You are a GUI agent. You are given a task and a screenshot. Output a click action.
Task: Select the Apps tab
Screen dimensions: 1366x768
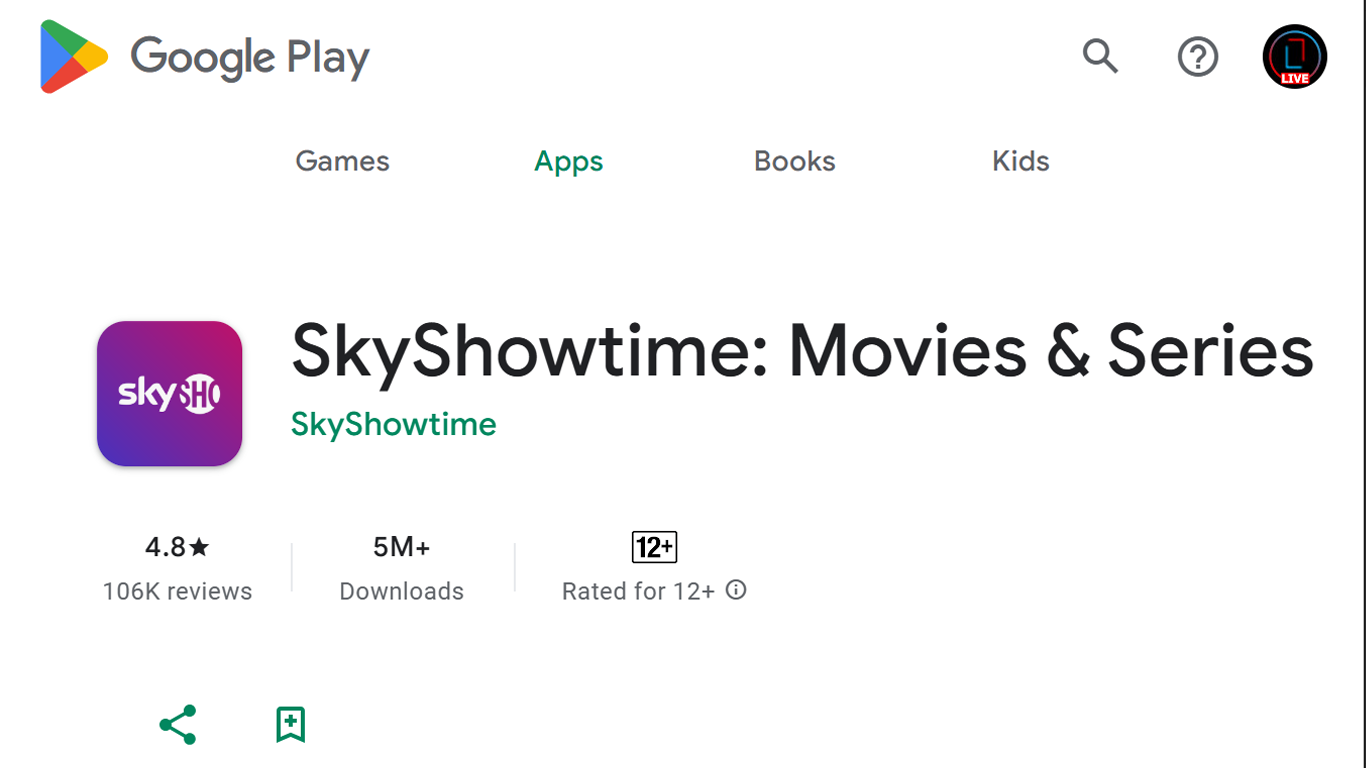coord(568,161)
